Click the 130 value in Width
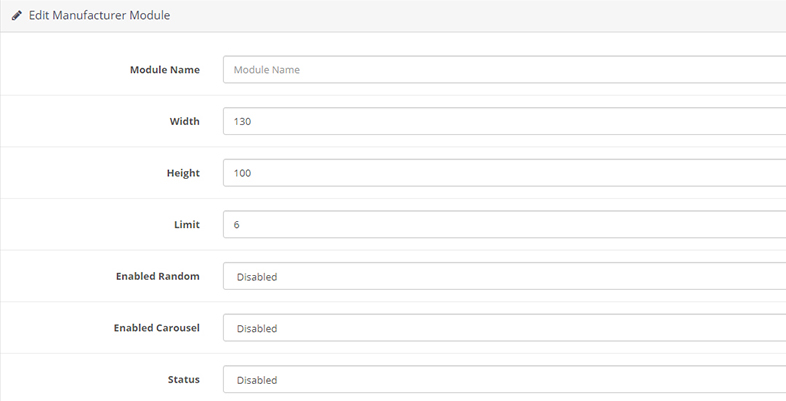Image resolution: width=786 pixels, height=401 pixels. click(x=242, y=122)
